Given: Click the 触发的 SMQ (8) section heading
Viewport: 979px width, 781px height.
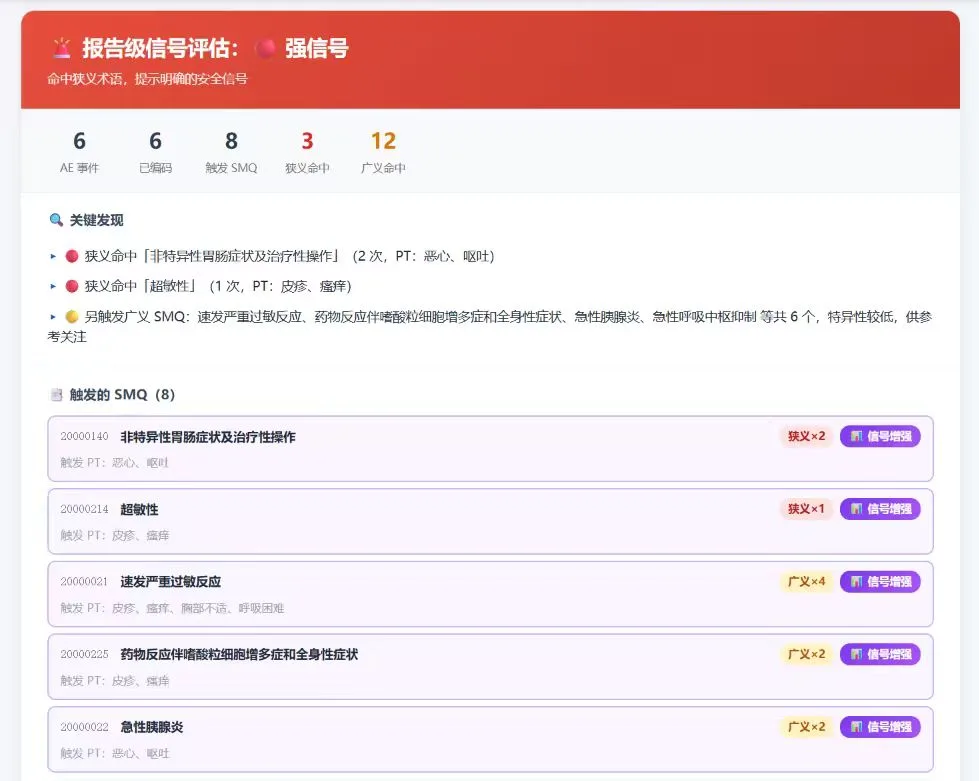Looking at the screenshot, I should pyautogui.click(x=122, y=395).
